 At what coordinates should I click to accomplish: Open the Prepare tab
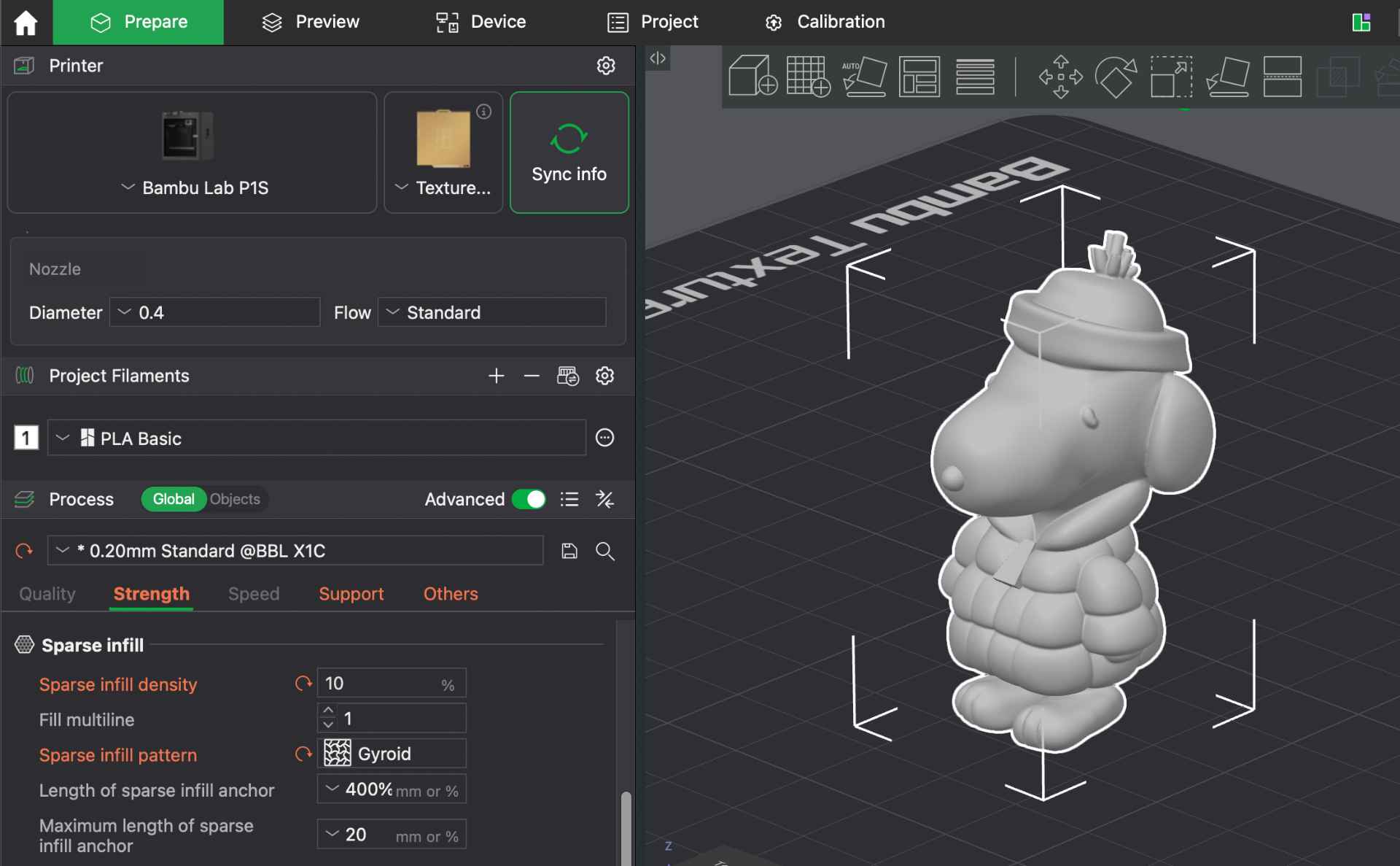[x=139, y=22]
